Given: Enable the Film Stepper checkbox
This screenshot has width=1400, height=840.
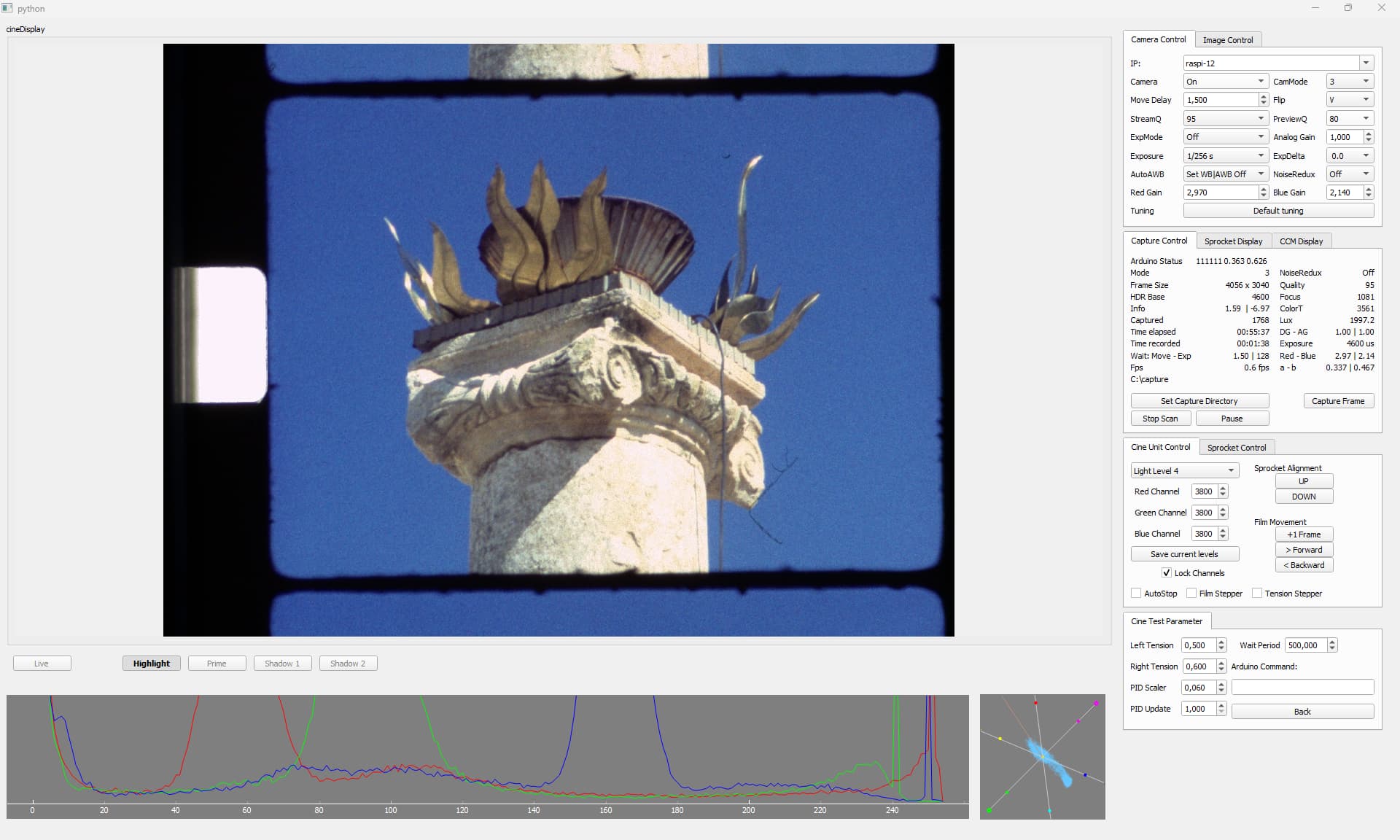Looking at the screenshot, I should coord(1191,594).
